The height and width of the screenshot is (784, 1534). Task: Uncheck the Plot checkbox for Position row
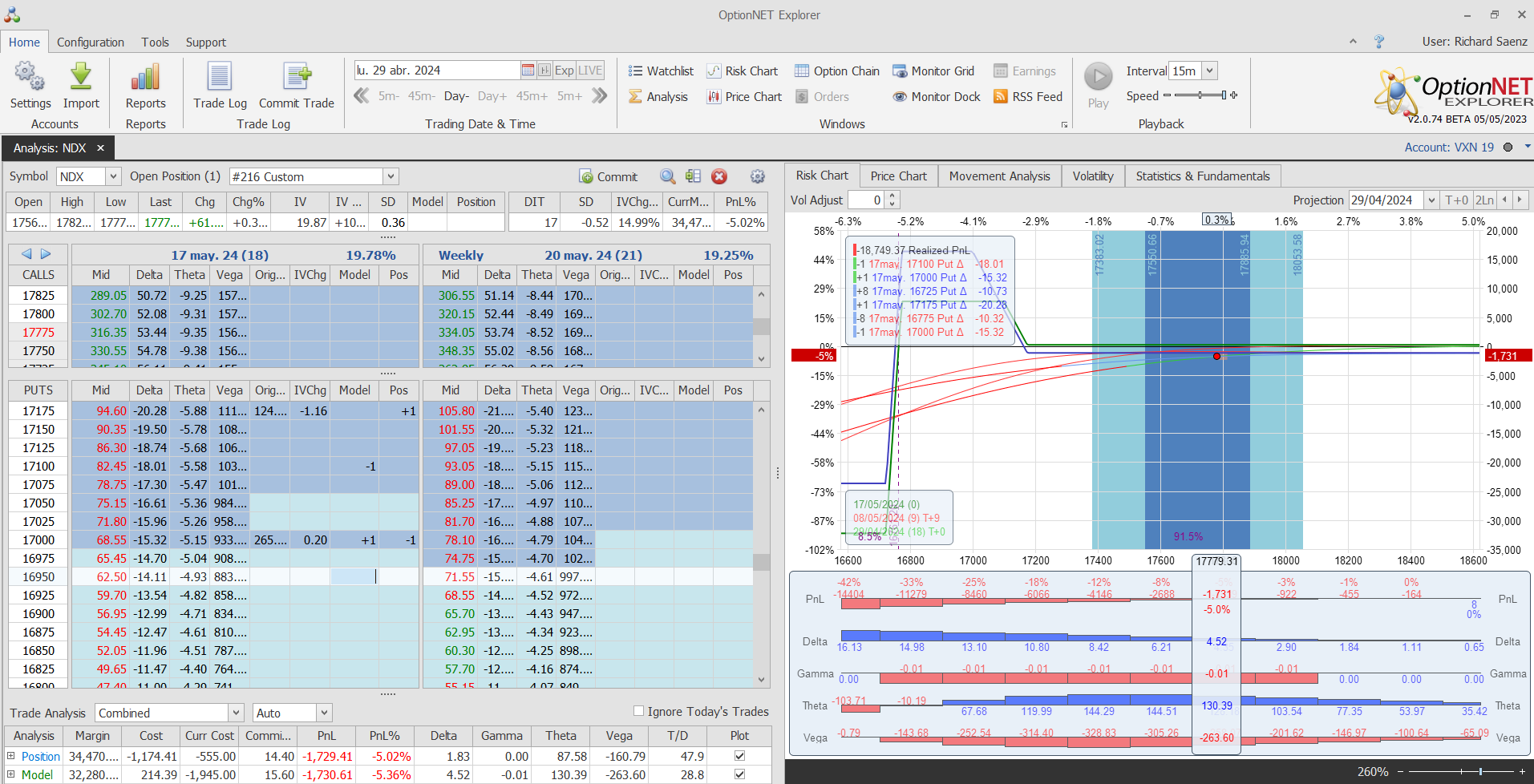(739, 756)
